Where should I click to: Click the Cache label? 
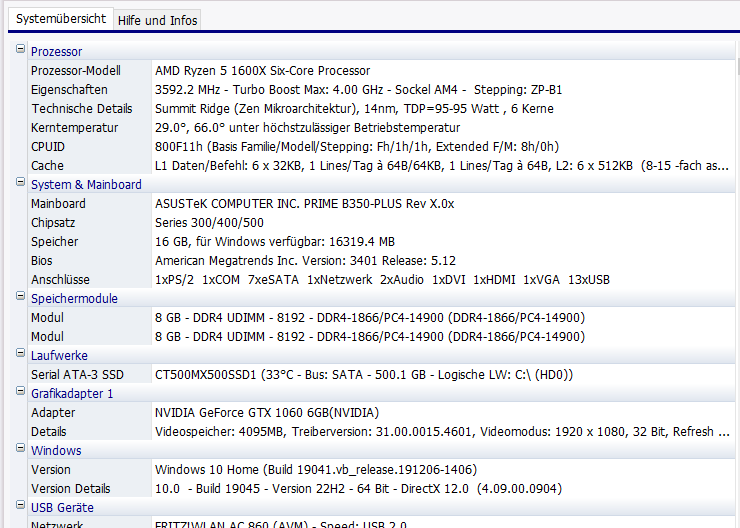click(x=47, y=166)
